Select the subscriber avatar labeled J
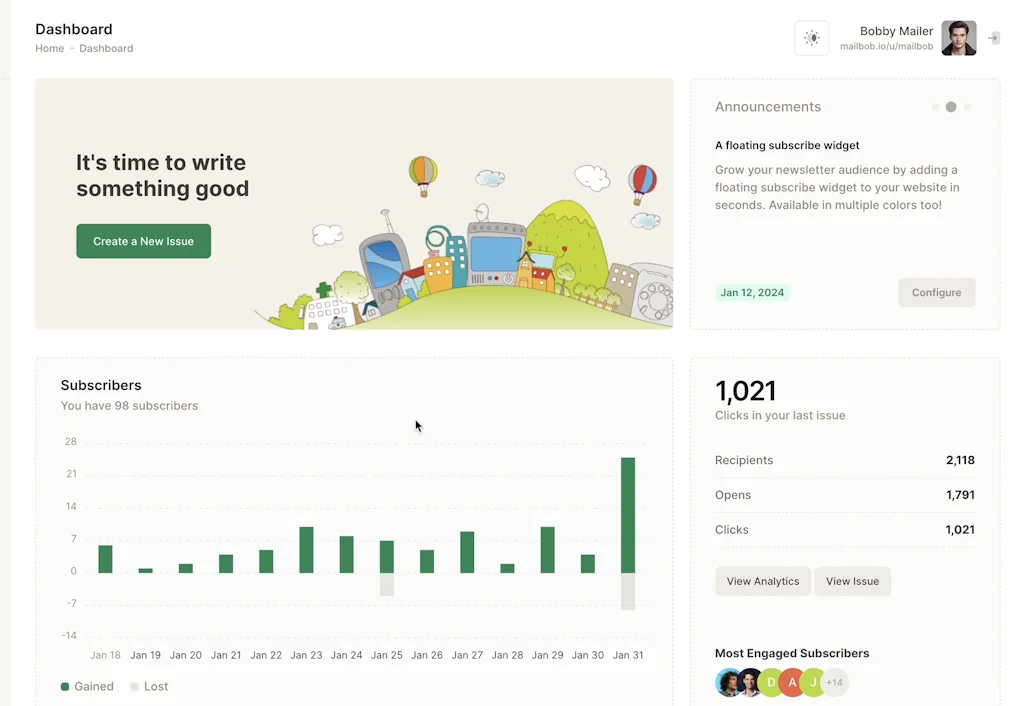This screenshot has width=1024, height=706. (x=813, y=683)
